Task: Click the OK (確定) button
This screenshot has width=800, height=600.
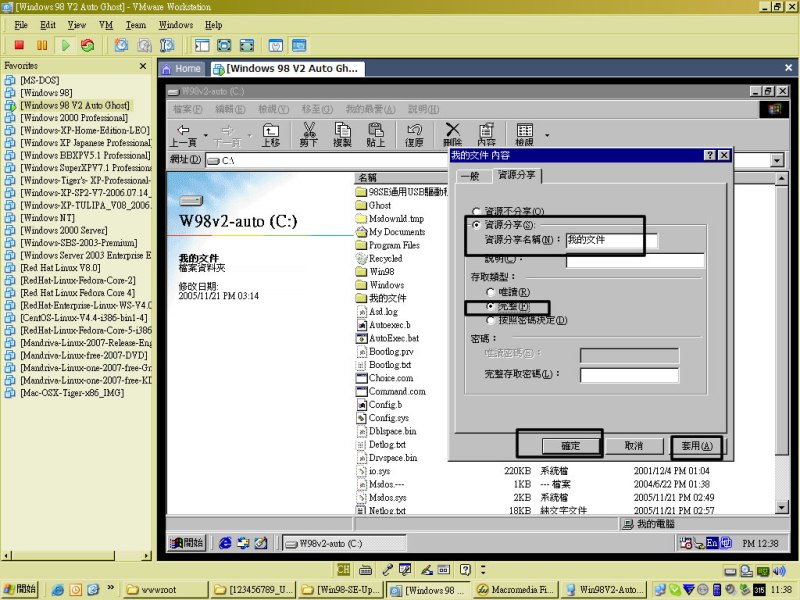Action: pyautogui.click(x=570, y=446)
